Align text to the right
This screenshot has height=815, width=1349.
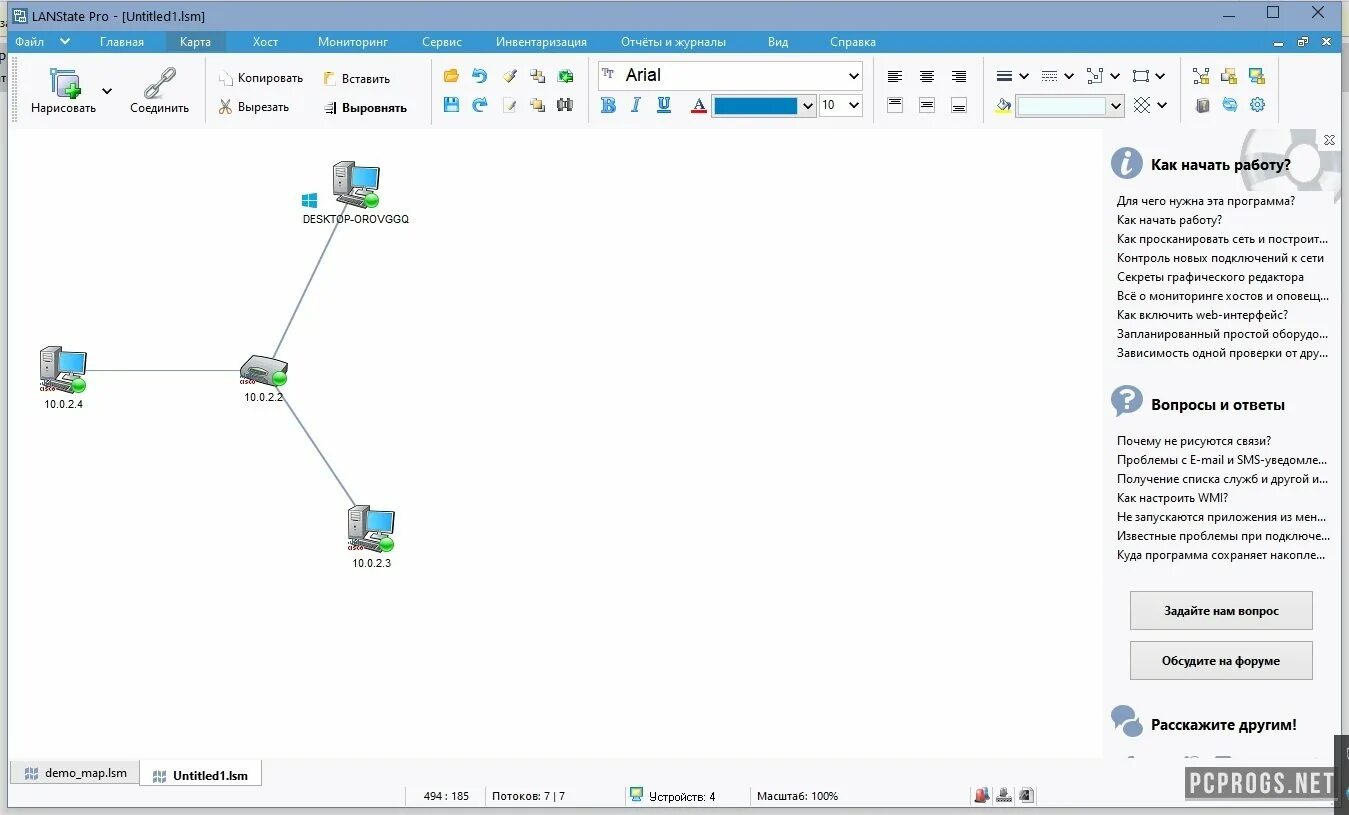959,76
